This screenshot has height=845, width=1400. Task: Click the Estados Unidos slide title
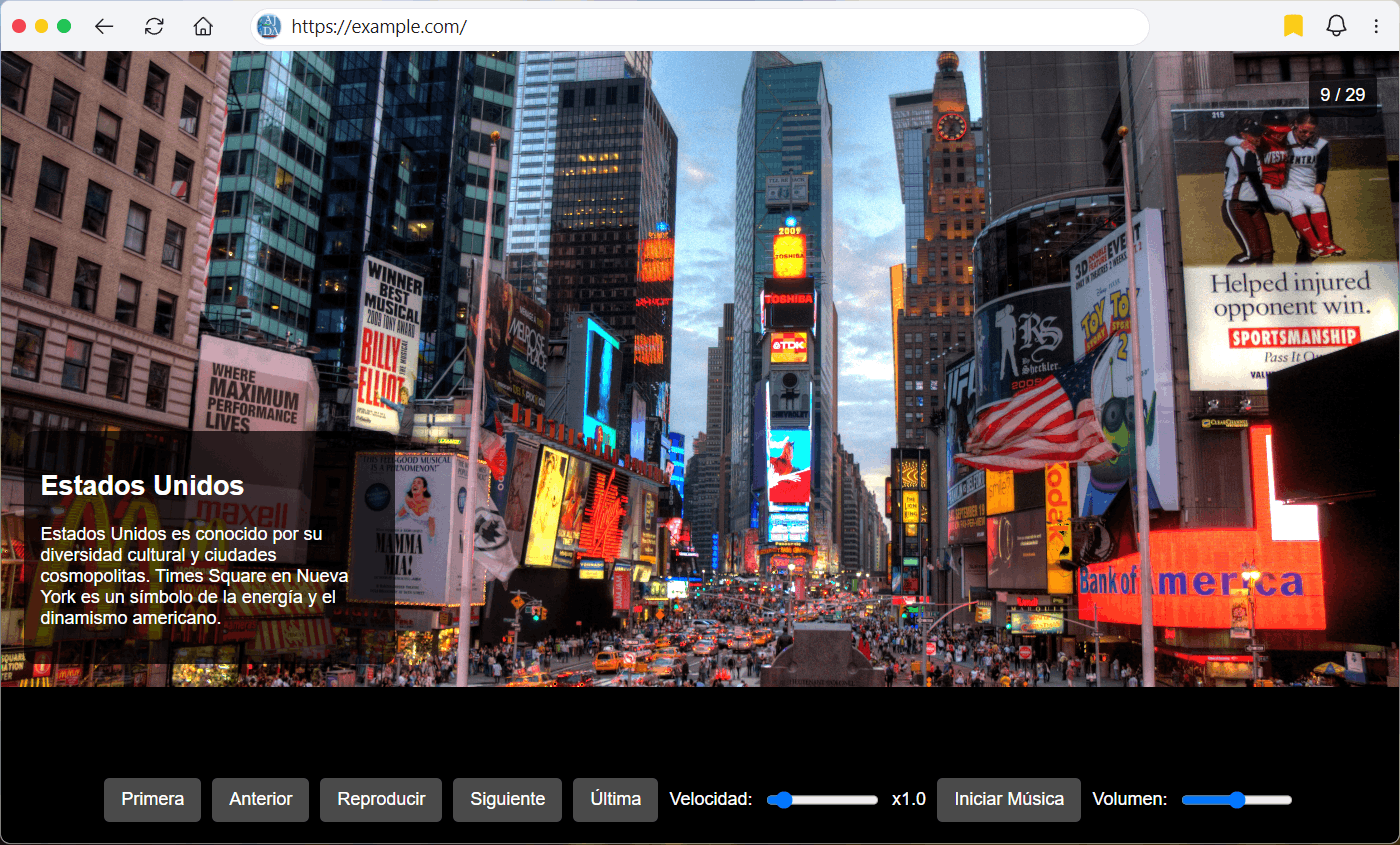click(142, 486)
